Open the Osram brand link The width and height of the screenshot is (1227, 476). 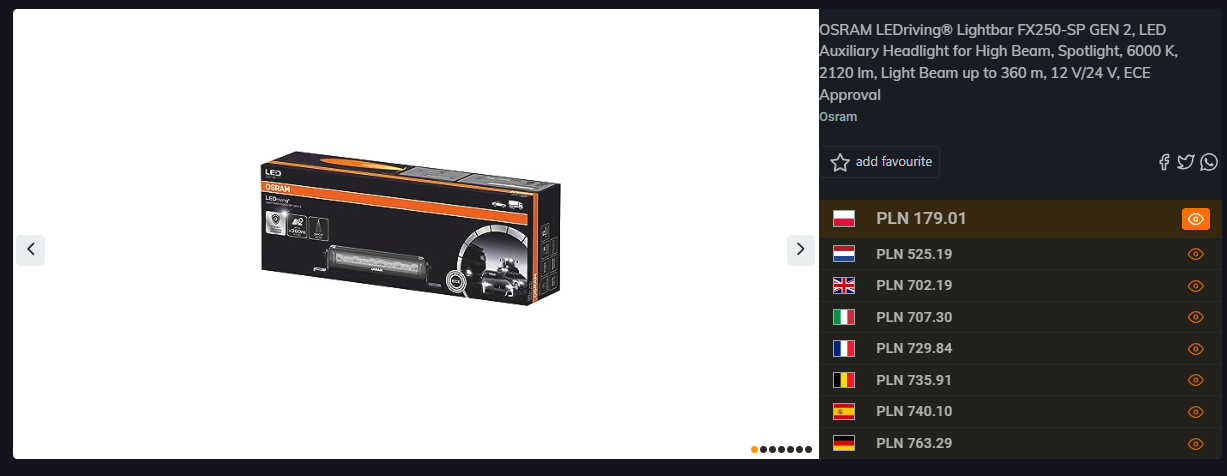pos(838,117)
